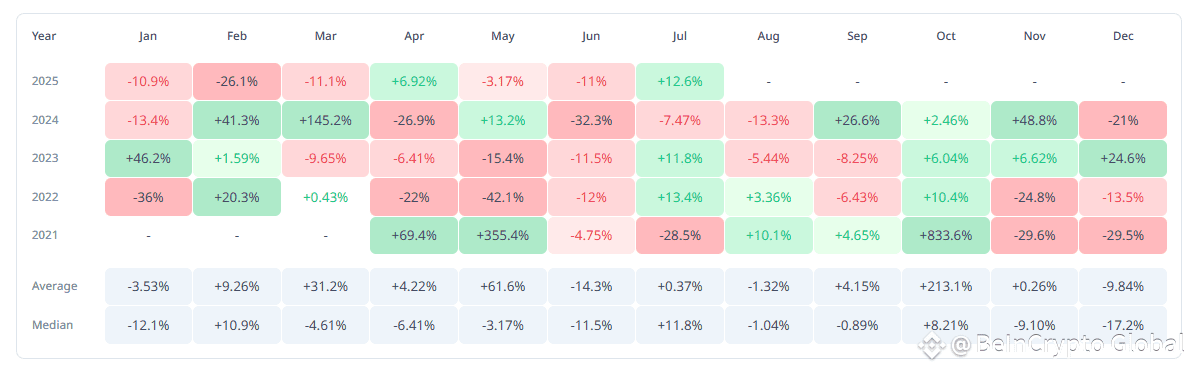Select the Median row label

tap(52, 325)
